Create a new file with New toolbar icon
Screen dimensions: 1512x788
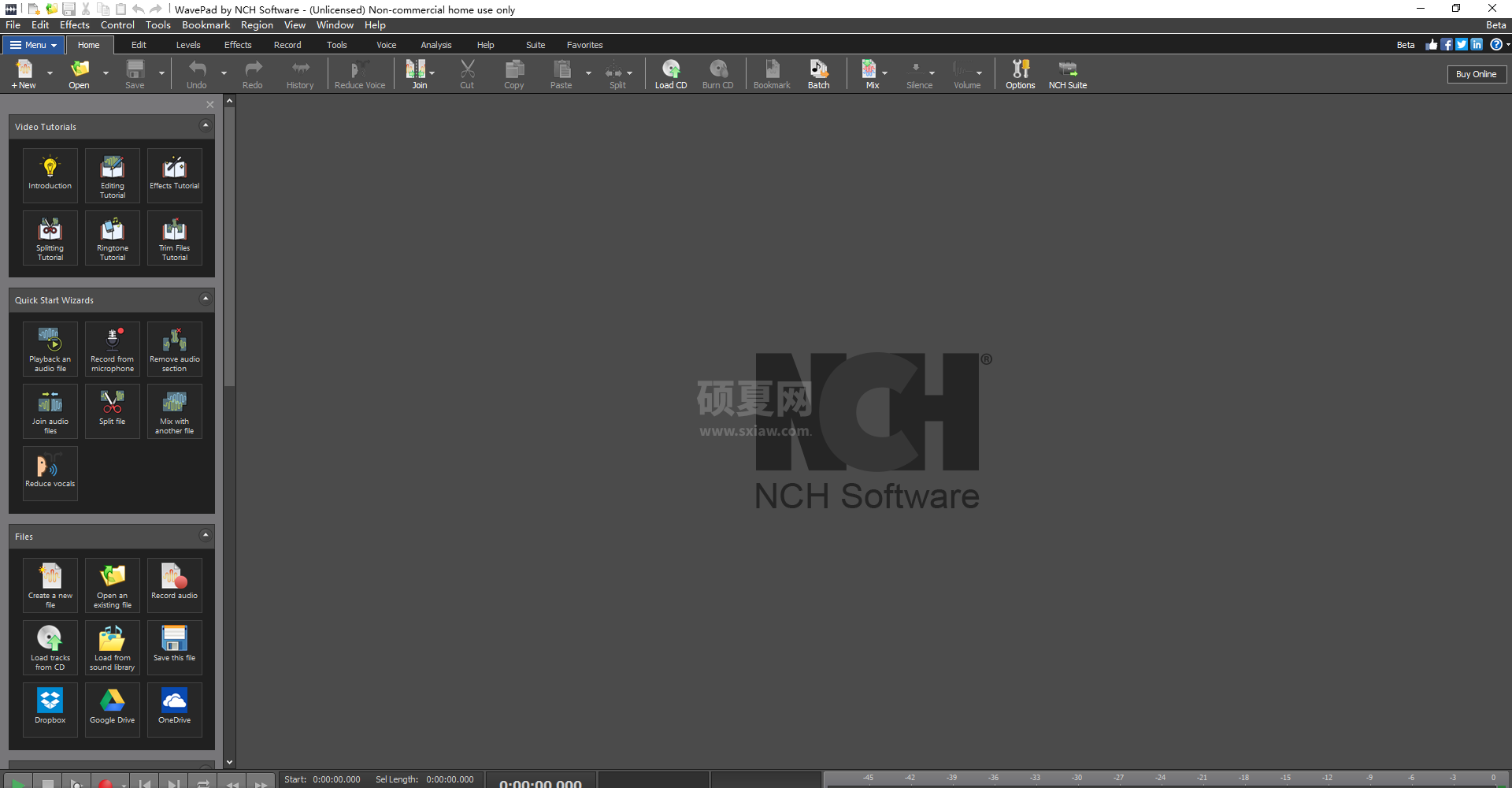(x=24, y=74)
